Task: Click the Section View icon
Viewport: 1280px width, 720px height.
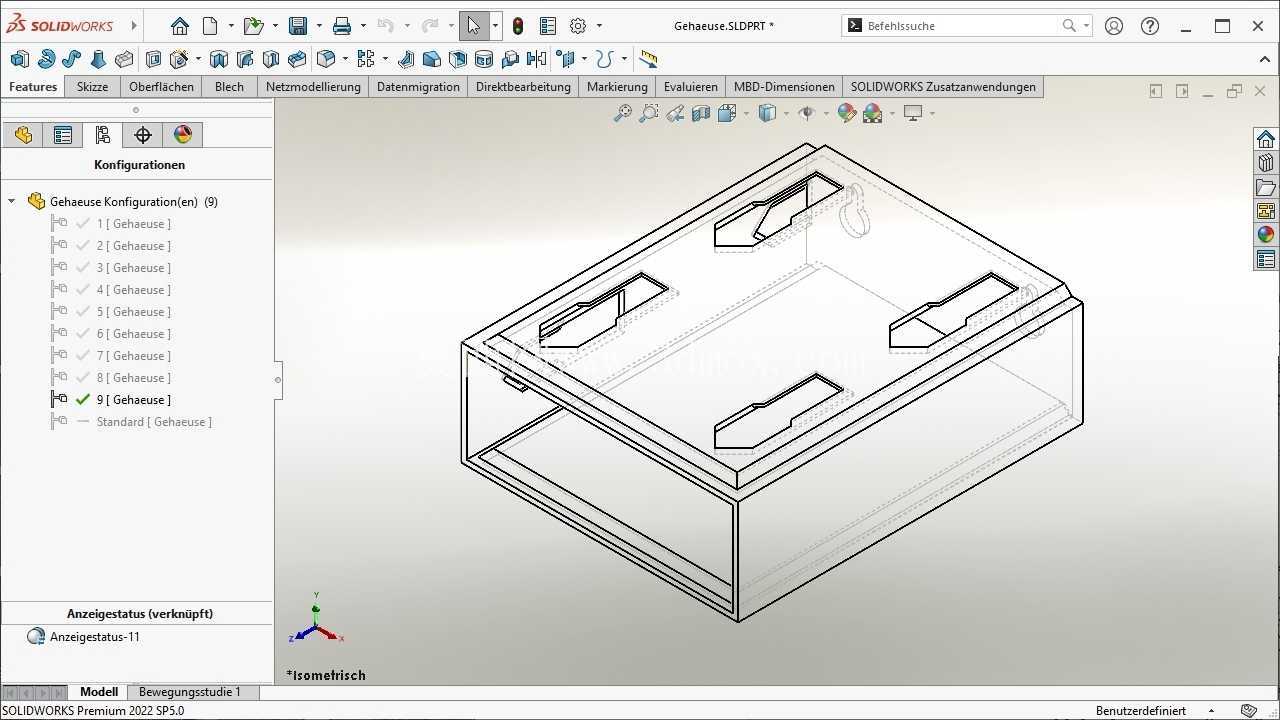Action: click(701, 113)
